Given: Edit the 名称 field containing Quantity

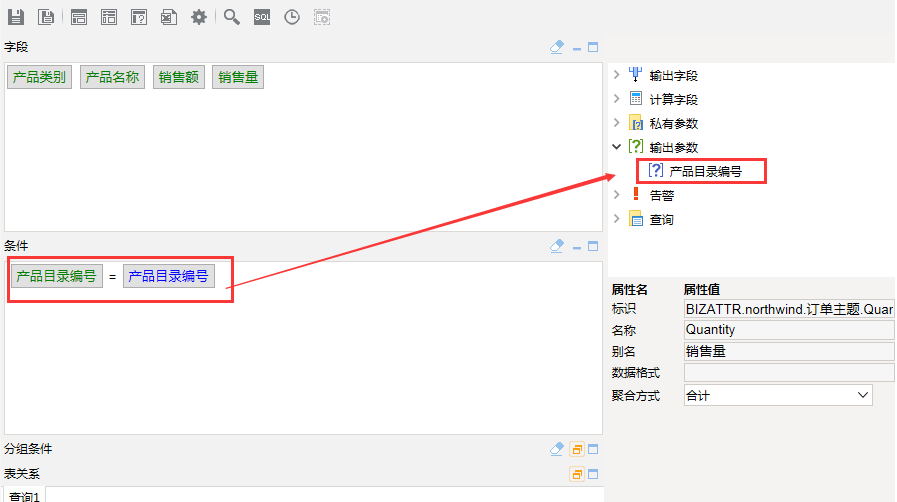Looking at the screenshot, I should pyautogui.click(x=789, y=330).
